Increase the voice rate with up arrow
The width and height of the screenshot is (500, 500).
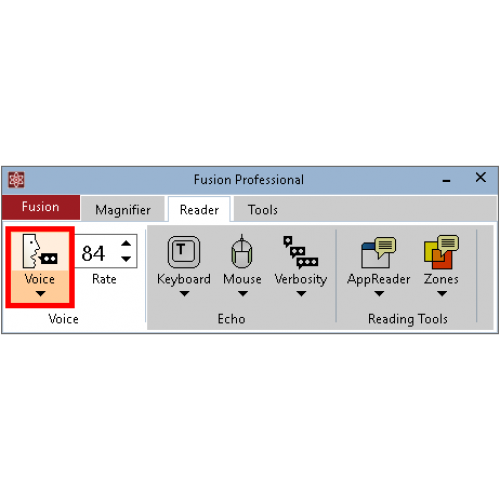click(x=126, y=243)
